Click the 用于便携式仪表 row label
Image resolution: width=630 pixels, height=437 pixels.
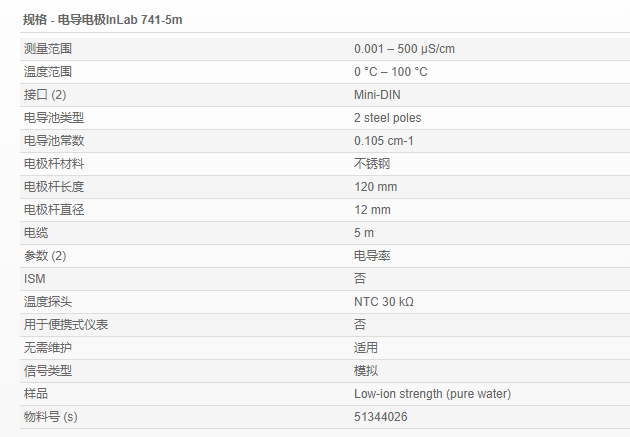[66, 325]
